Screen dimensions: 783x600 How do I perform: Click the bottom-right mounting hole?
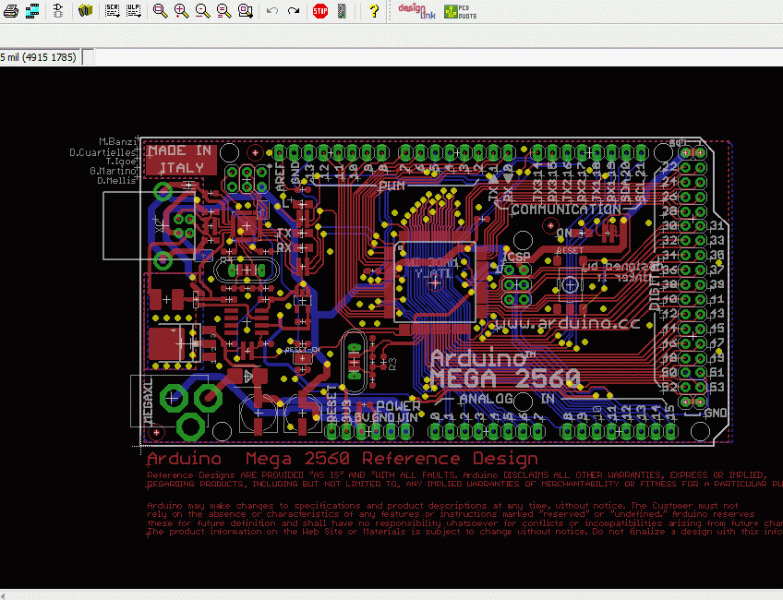701,432
